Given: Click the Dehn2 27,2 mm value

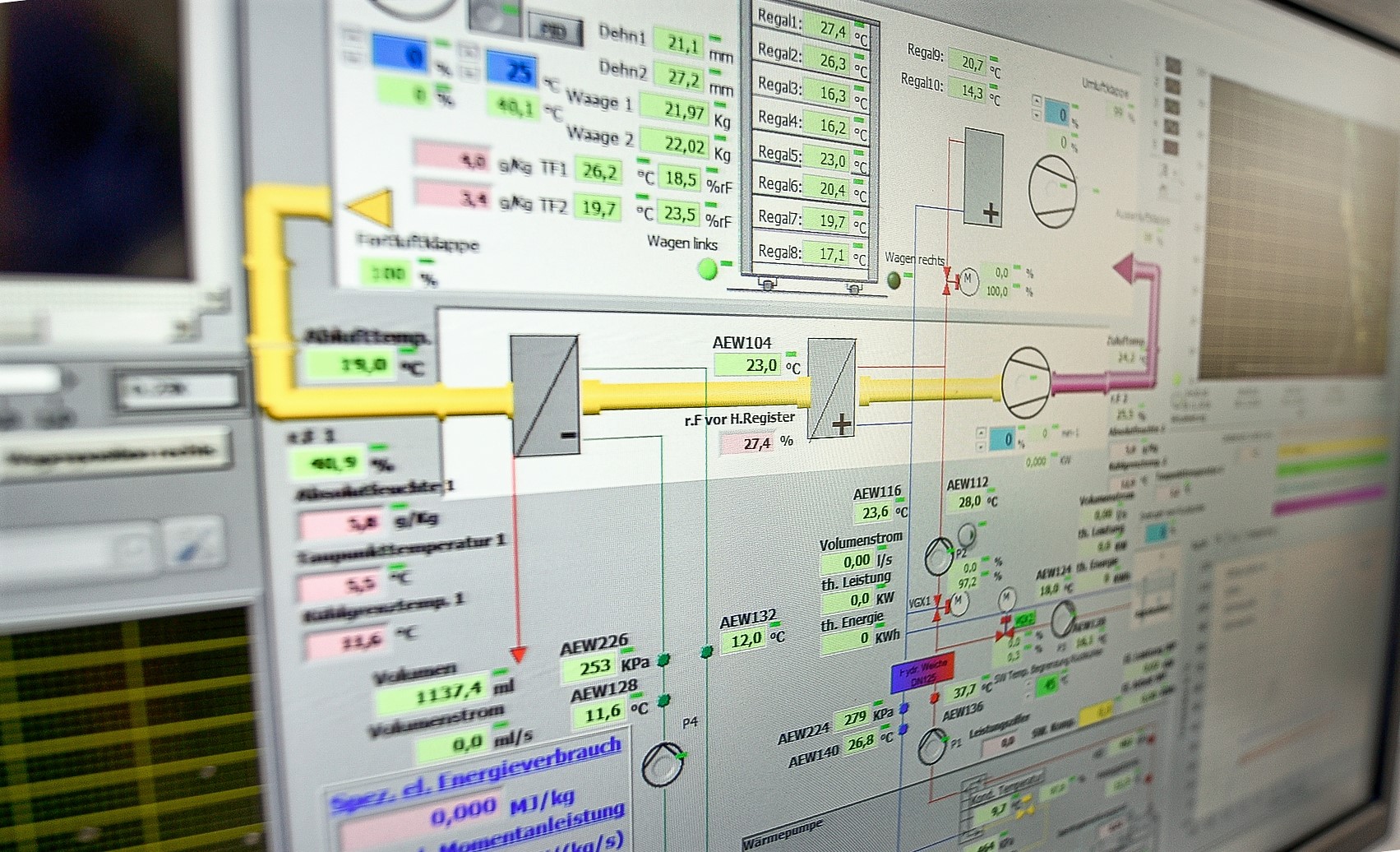Looking at the screenshot, I should coord(679,77).
